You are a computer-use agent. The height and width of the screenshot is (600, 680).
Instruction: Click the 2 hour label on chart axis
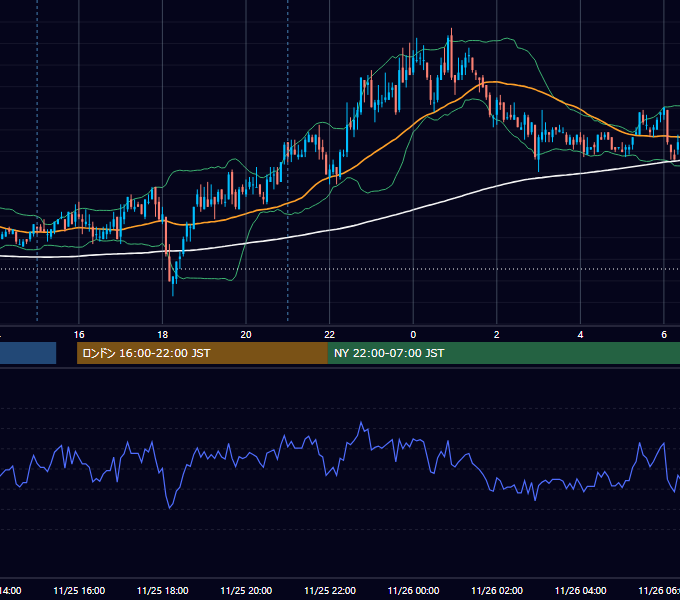497,335
